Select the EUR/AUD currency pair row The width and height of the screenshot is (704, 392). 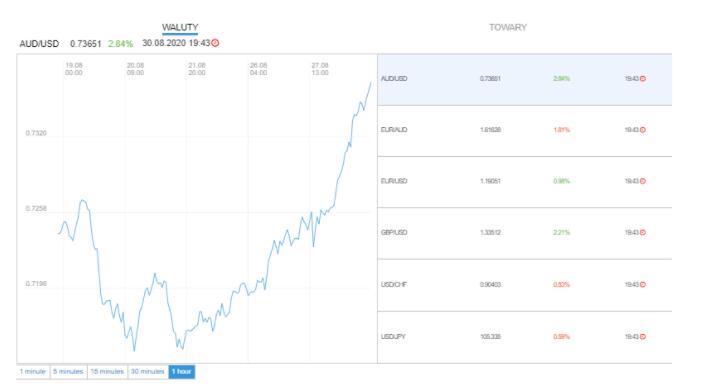click(x=524, y=131)
